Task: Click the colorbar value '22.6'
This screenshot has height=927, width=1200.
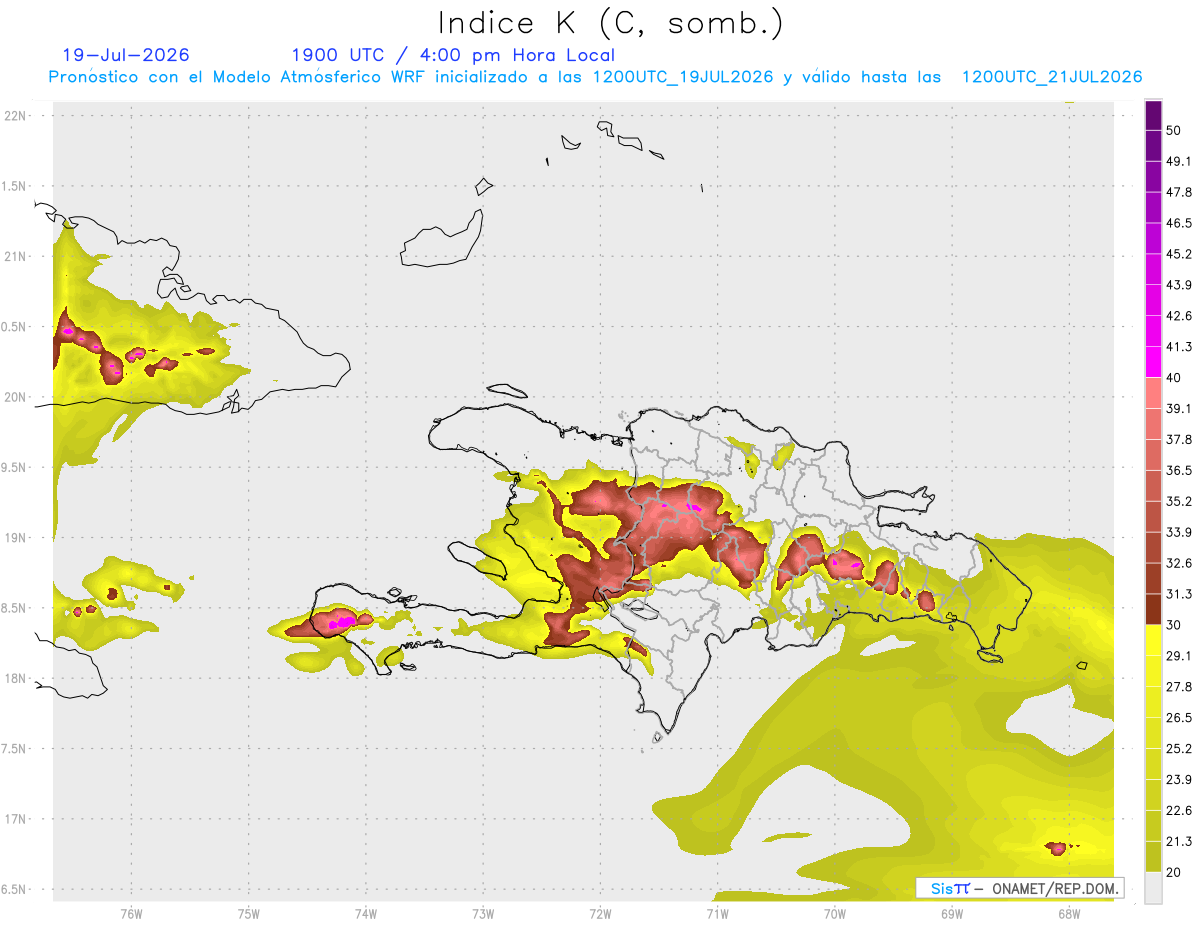Action: tap(1179, 811)
